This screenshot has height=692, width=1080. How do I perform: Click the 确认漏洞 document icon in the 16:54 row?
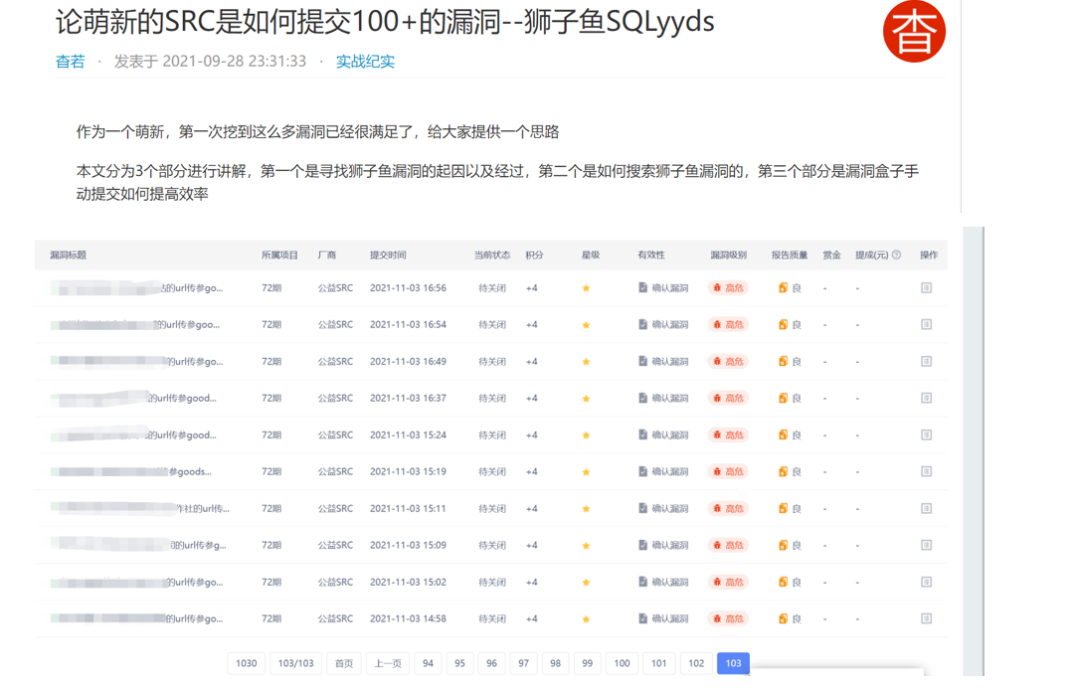coord(643,324)
